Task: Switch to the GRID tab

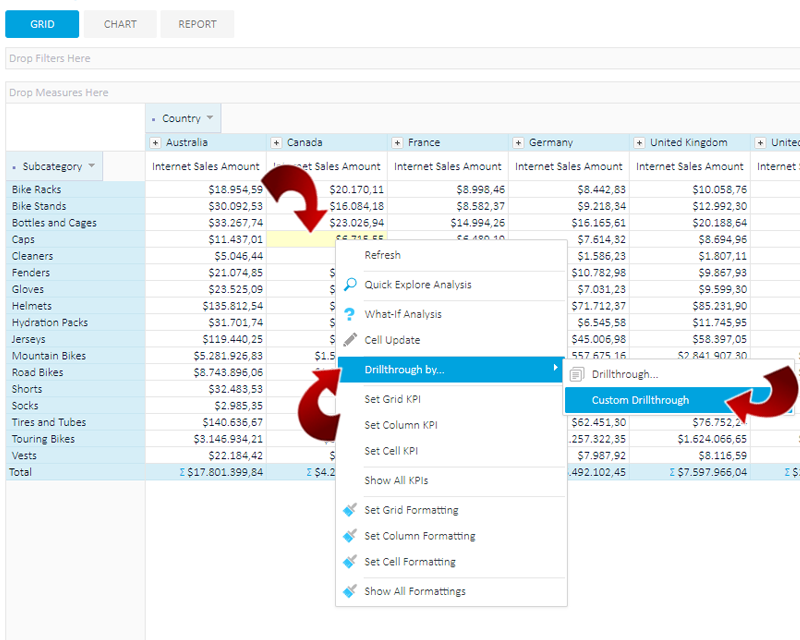Action: coord(42,24)
